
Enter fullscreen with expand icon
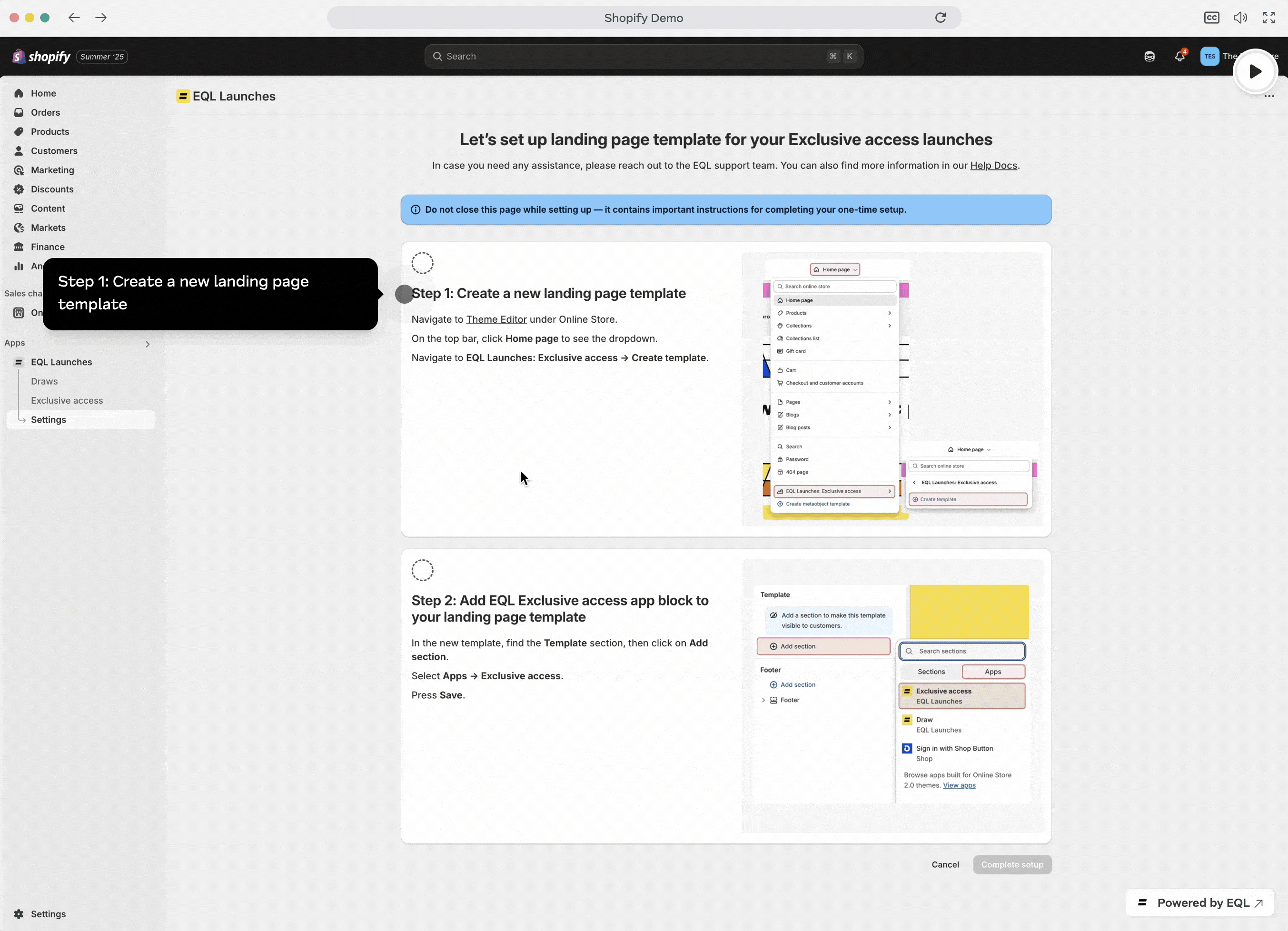[1268, 18]
